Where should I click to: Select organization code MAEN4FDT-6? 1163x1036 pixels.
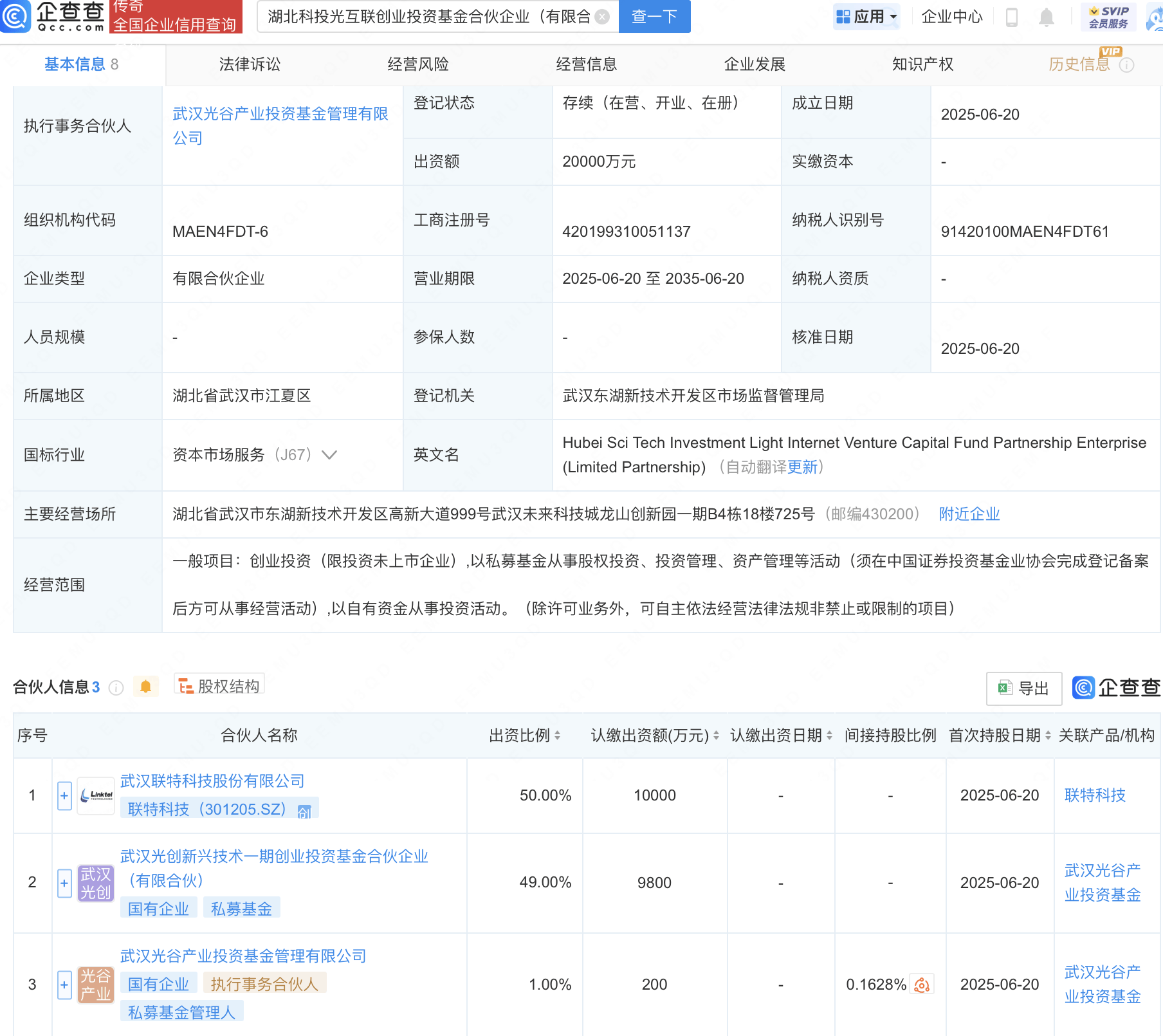220,232
